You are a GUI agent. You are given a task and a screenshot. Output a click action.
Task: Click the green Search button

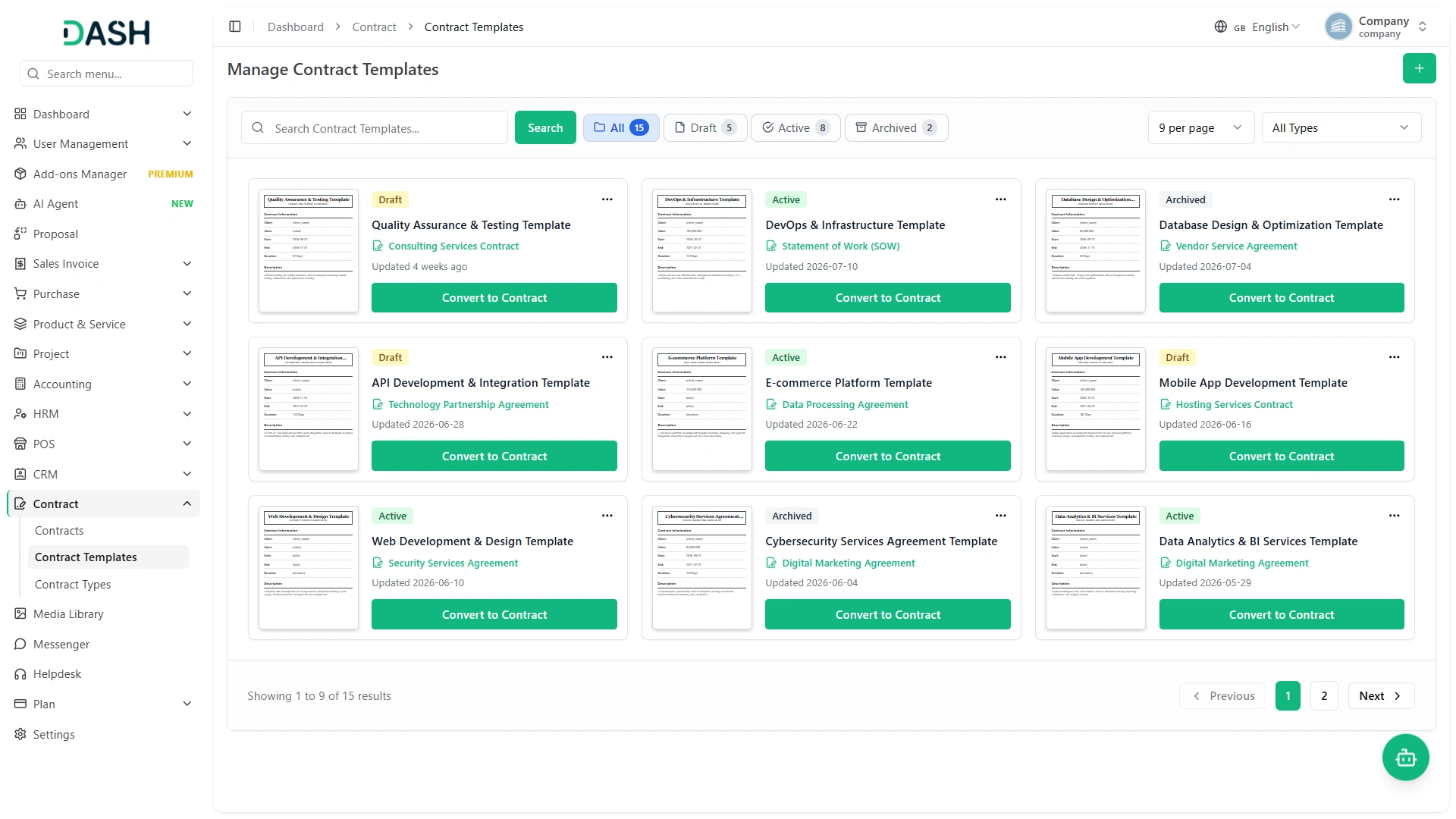point(544,127)
